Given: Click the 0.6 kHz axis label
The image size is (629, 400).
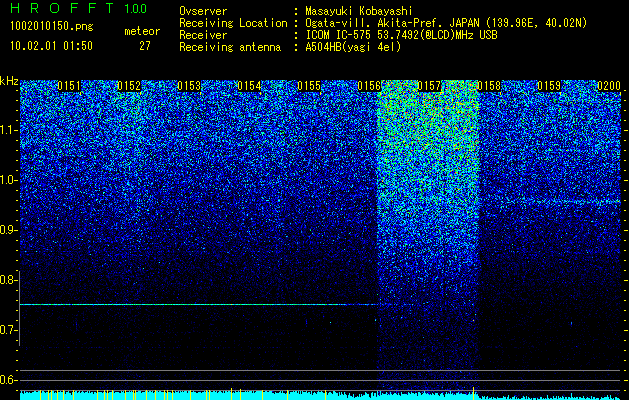Looking at the screenshot, I should pyautogui.click(x=9, y=380).
